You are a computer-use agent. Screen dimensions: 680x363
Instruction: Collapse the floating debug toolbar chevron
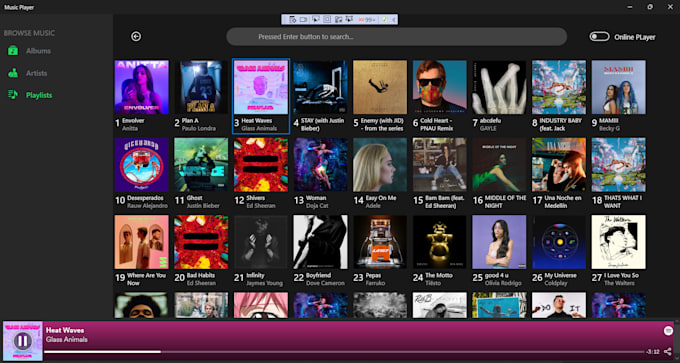394,20
